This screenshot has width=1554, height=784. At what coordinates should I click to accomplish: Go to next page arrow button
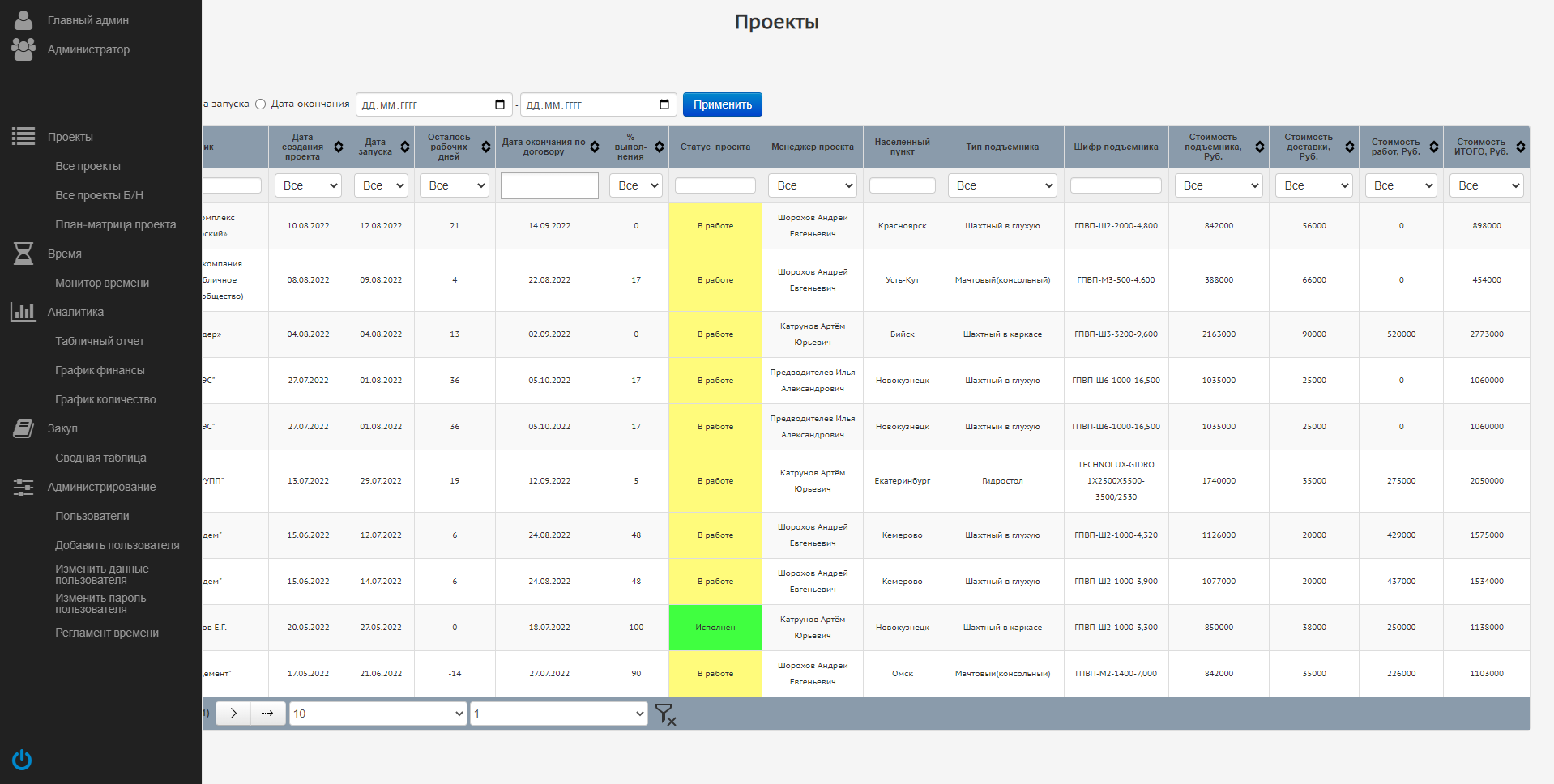233,714
